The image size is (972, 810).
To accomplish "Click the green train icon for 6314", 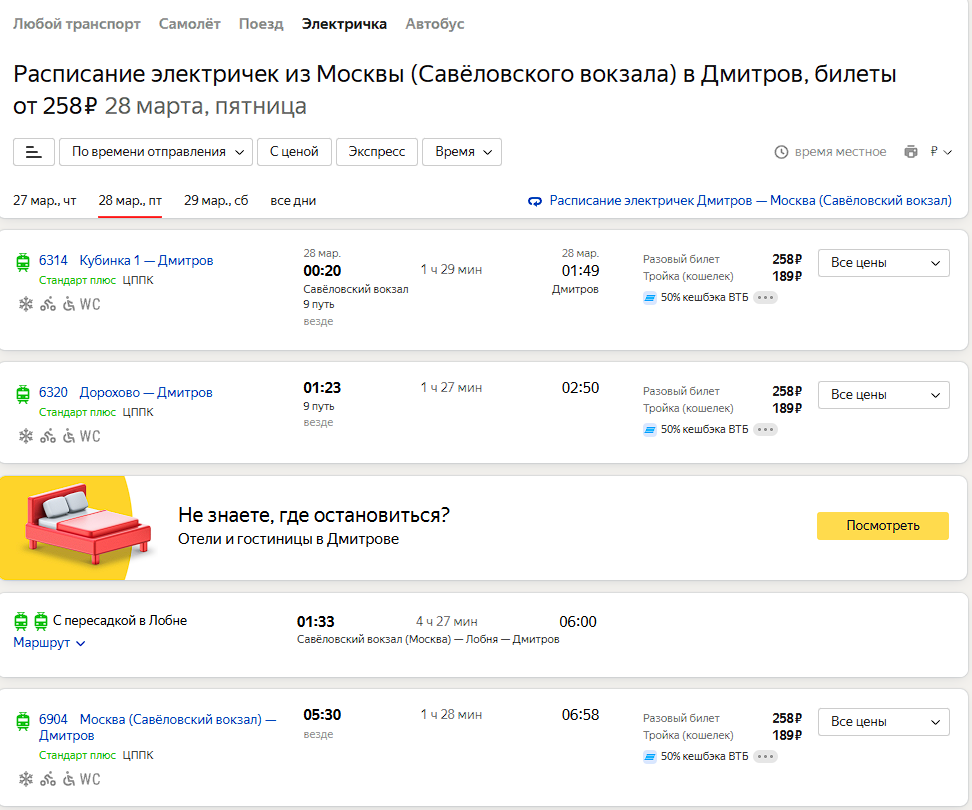I will click(x=23, y=262).
